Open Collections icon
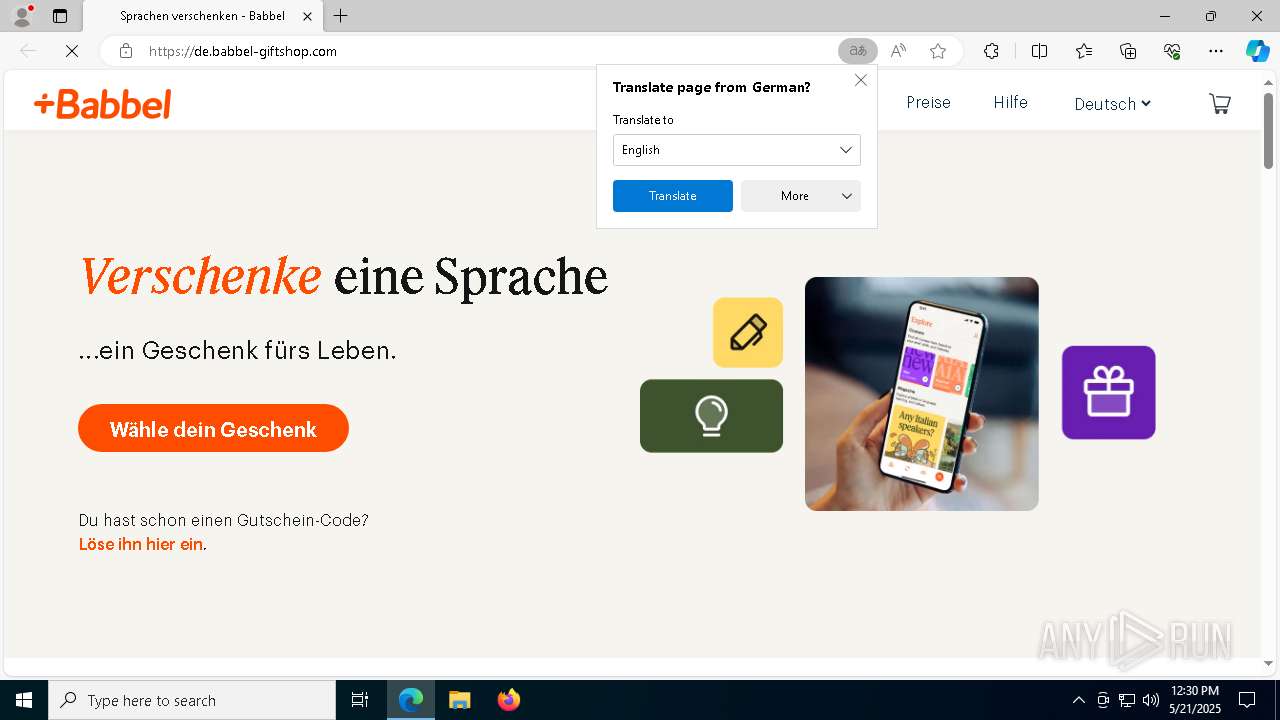The image size is (1280, 720). (x=1128, y=51)
